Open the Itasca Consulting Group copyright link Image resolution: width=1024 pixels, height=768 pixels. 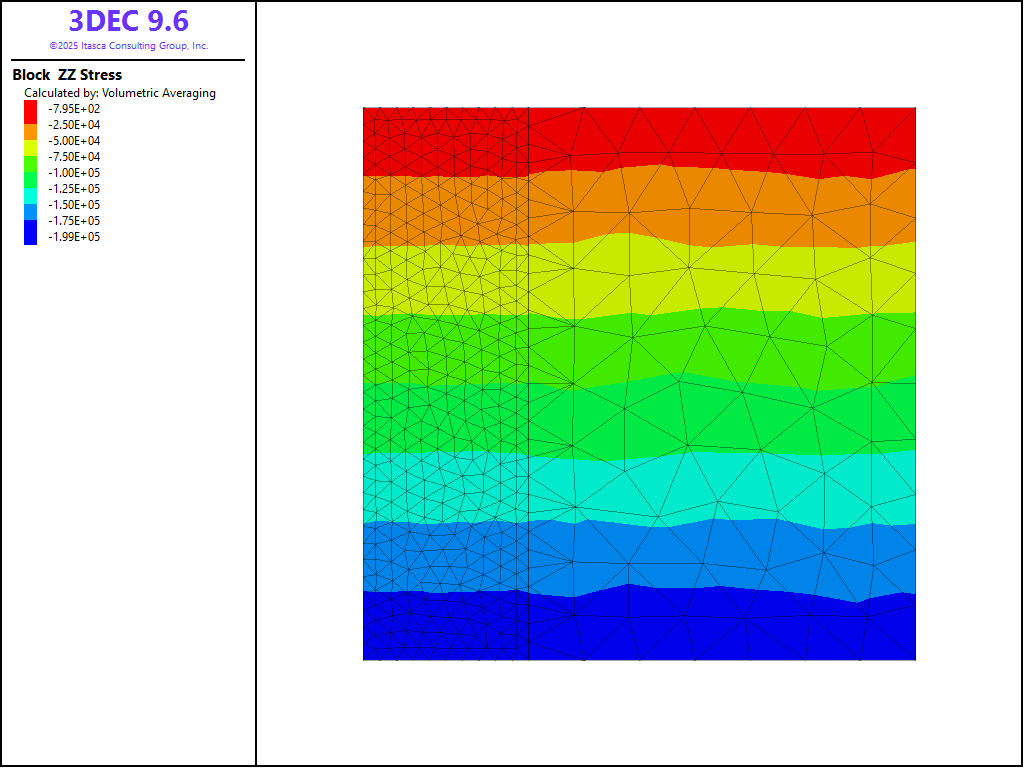pyautogui.click(x=128, y=46)
